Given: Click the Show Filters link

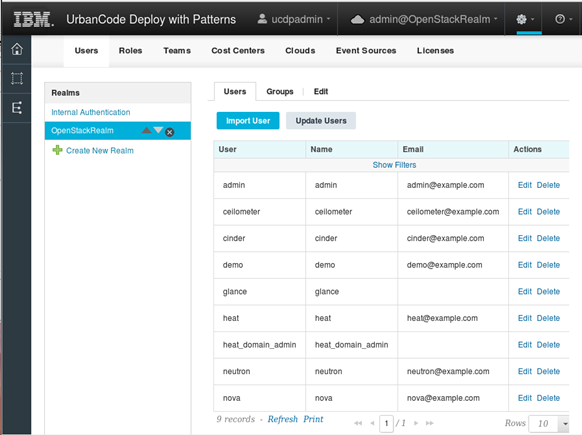Looking at the screenshot, I should [x=394, y=165].
